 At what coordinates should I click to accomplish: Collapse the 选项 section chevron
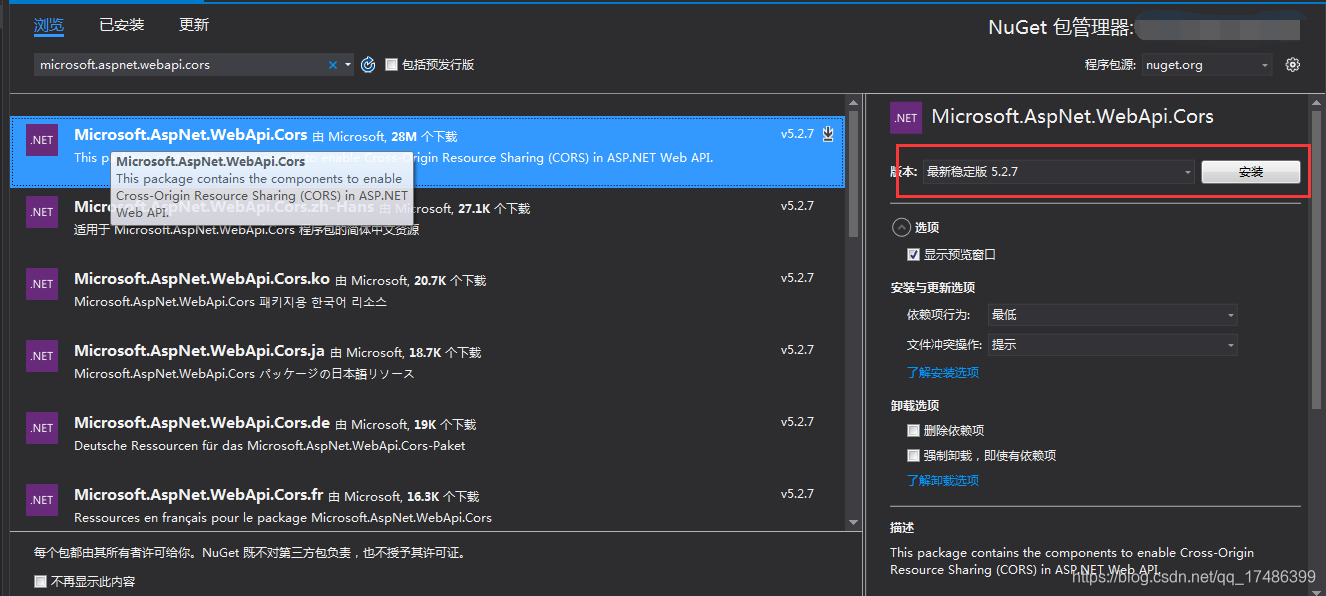pos(901,227)
